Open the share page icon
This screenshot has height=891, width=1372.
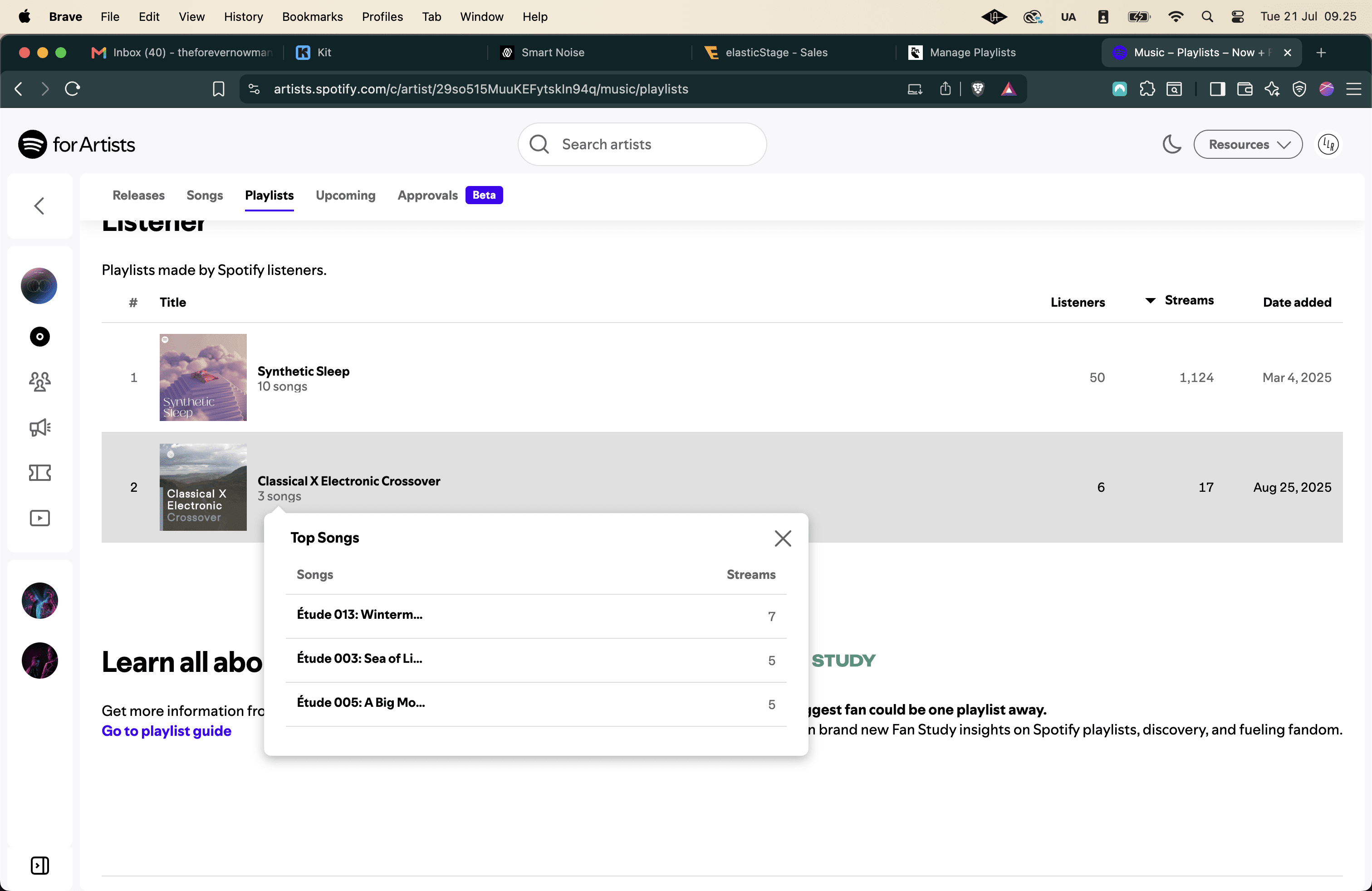point(946,89)
